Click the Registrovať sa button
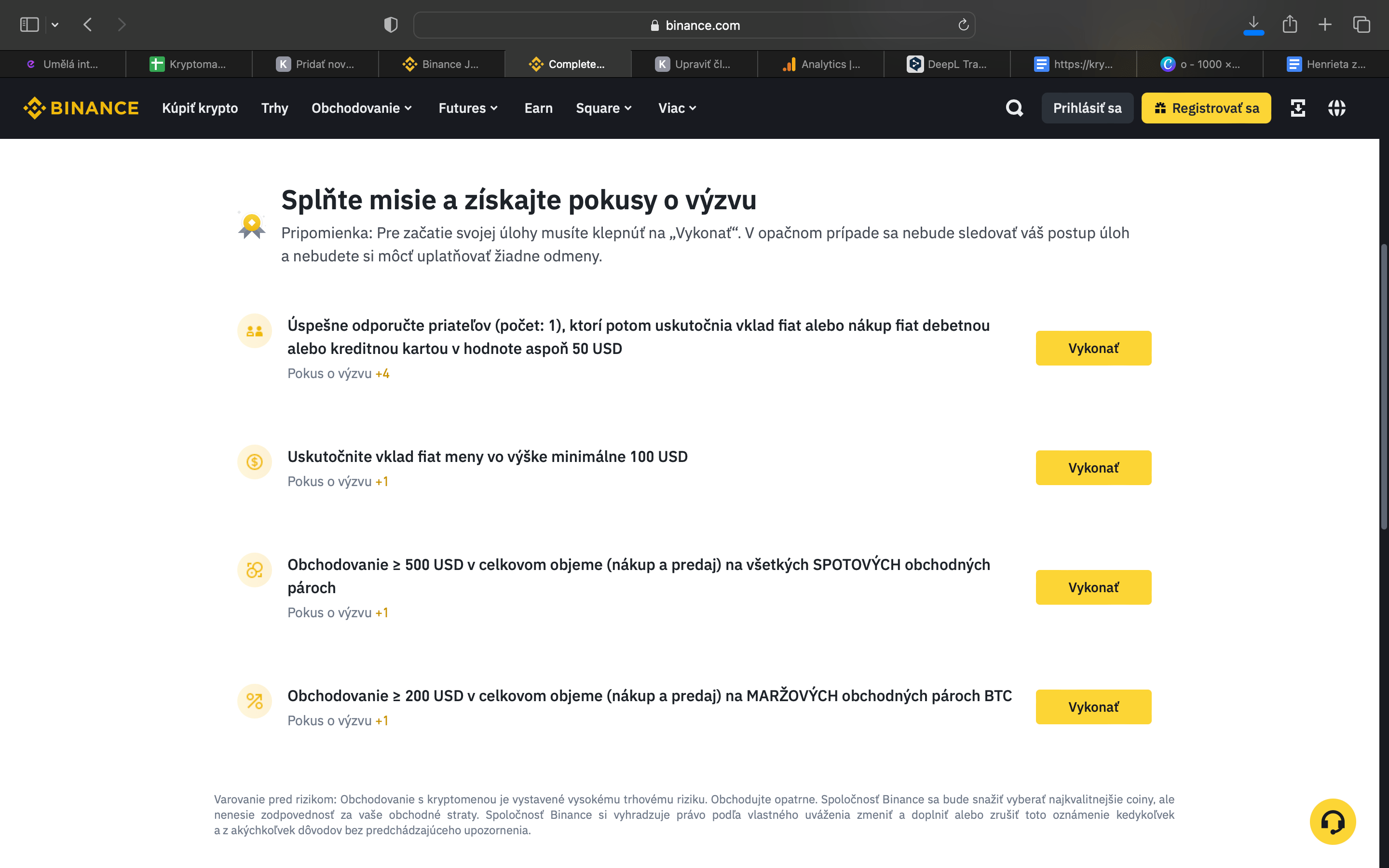The image size is (1389, 868). coord(1206,108)
